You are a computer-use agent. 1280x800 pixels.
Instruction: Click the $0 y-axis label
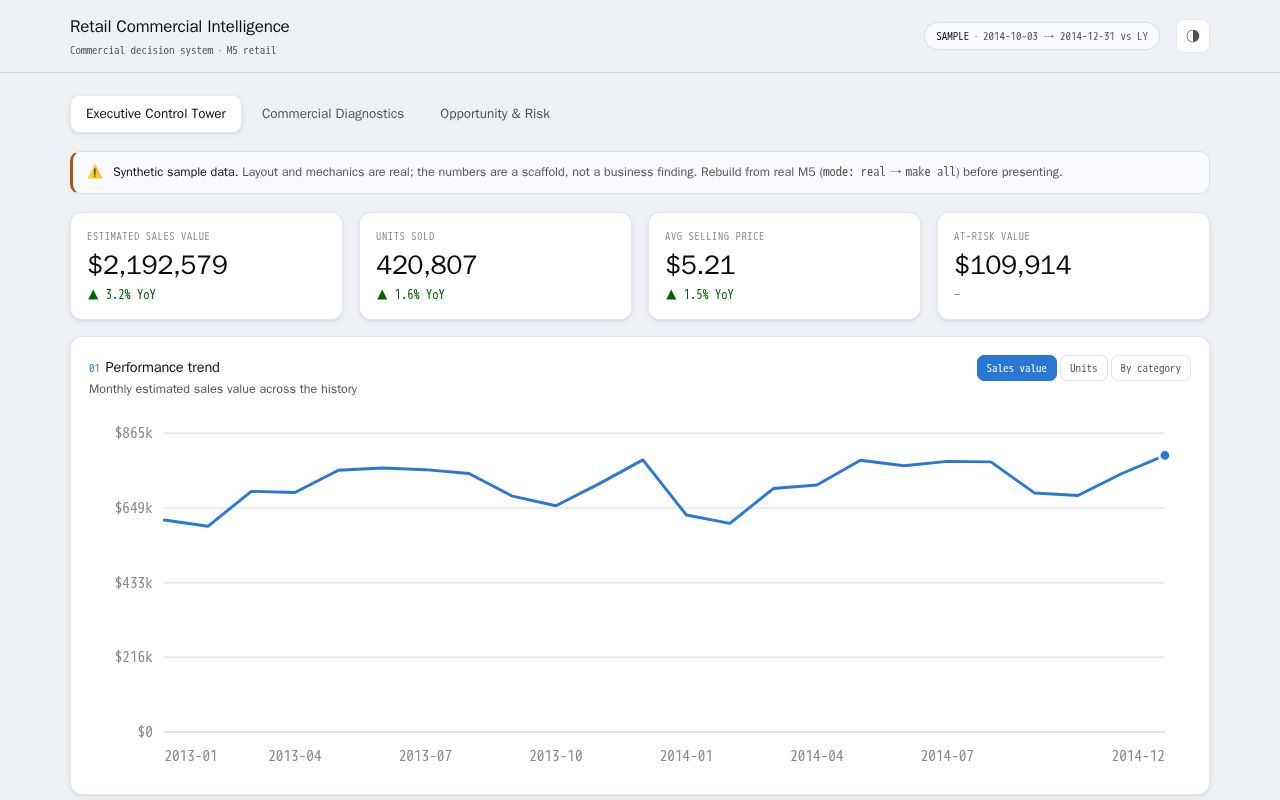(145, 732)
